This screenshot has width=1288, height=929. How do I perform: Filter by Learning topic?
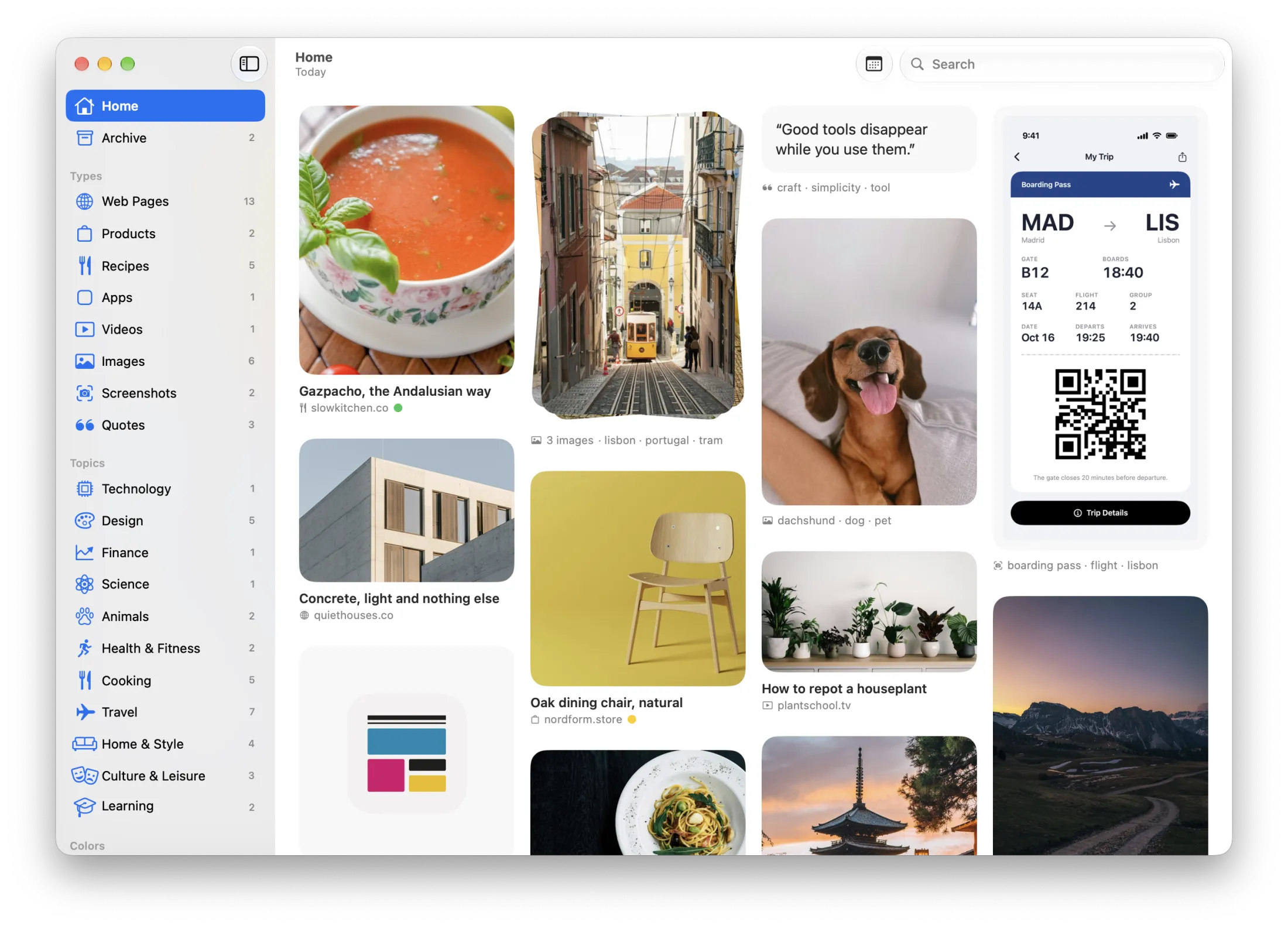point(165,806)
